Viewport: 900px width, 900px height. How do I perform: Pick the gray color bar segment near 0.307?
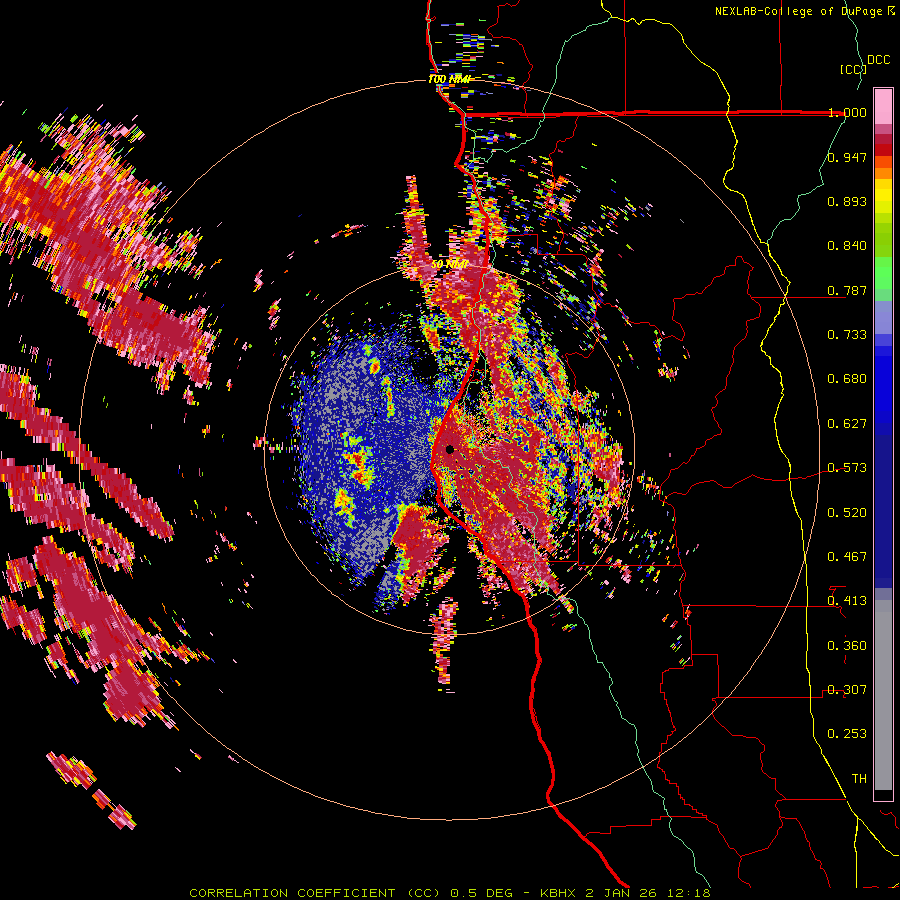point(883,695)
